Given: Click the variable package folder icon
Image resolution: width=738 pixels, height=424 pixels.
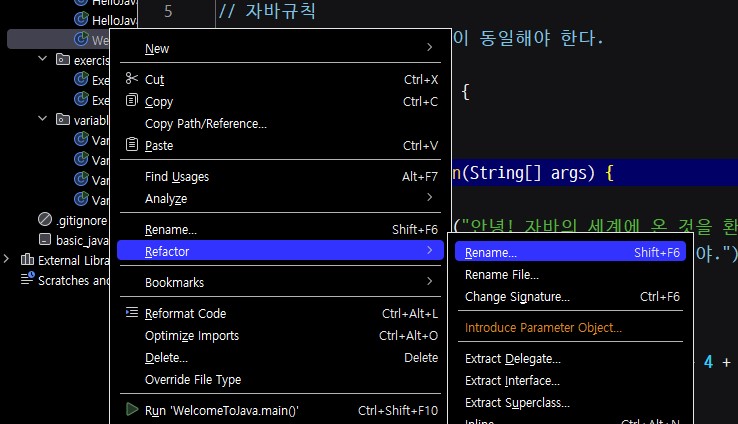Looking at the screenshot, I should 63,119.
